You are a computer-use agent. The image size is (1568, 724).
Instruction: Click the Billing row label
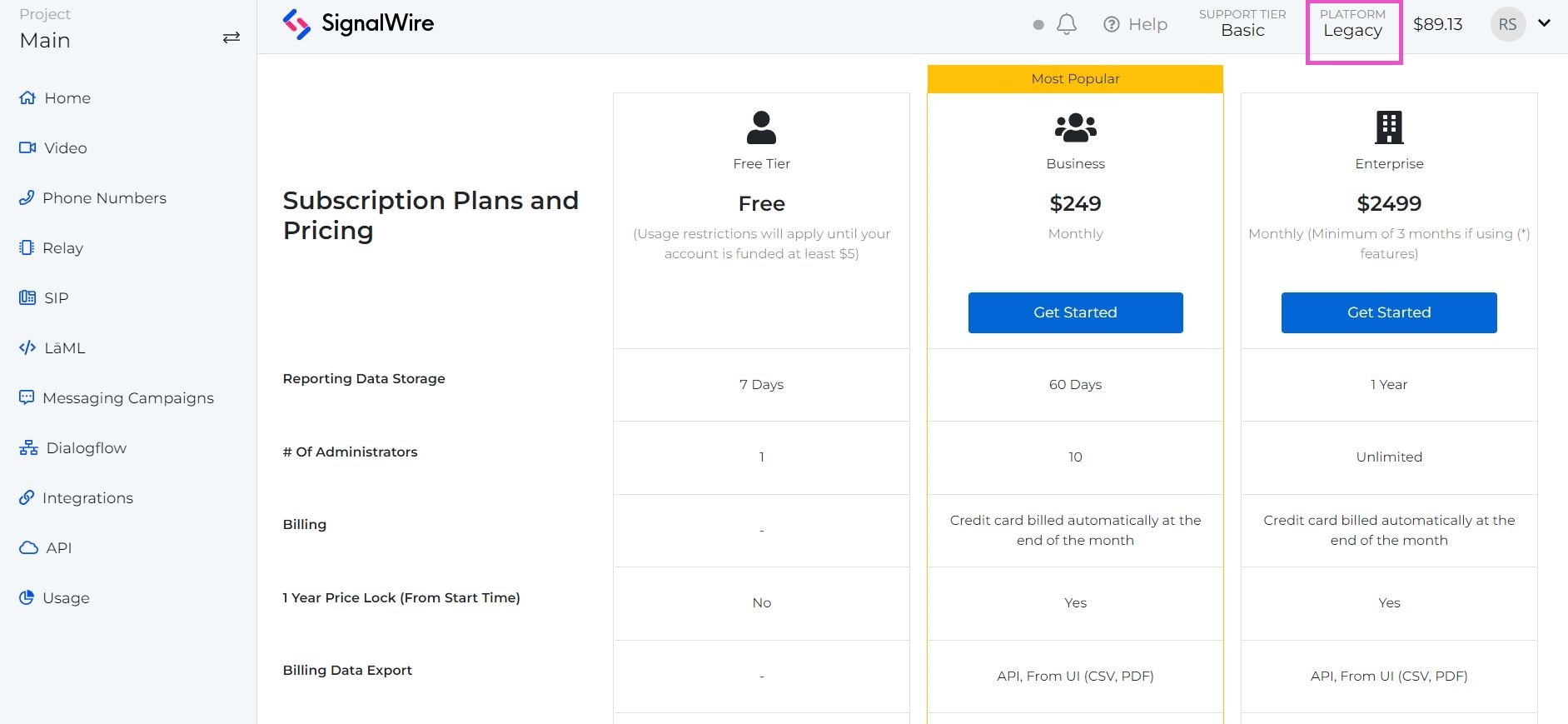304,524
